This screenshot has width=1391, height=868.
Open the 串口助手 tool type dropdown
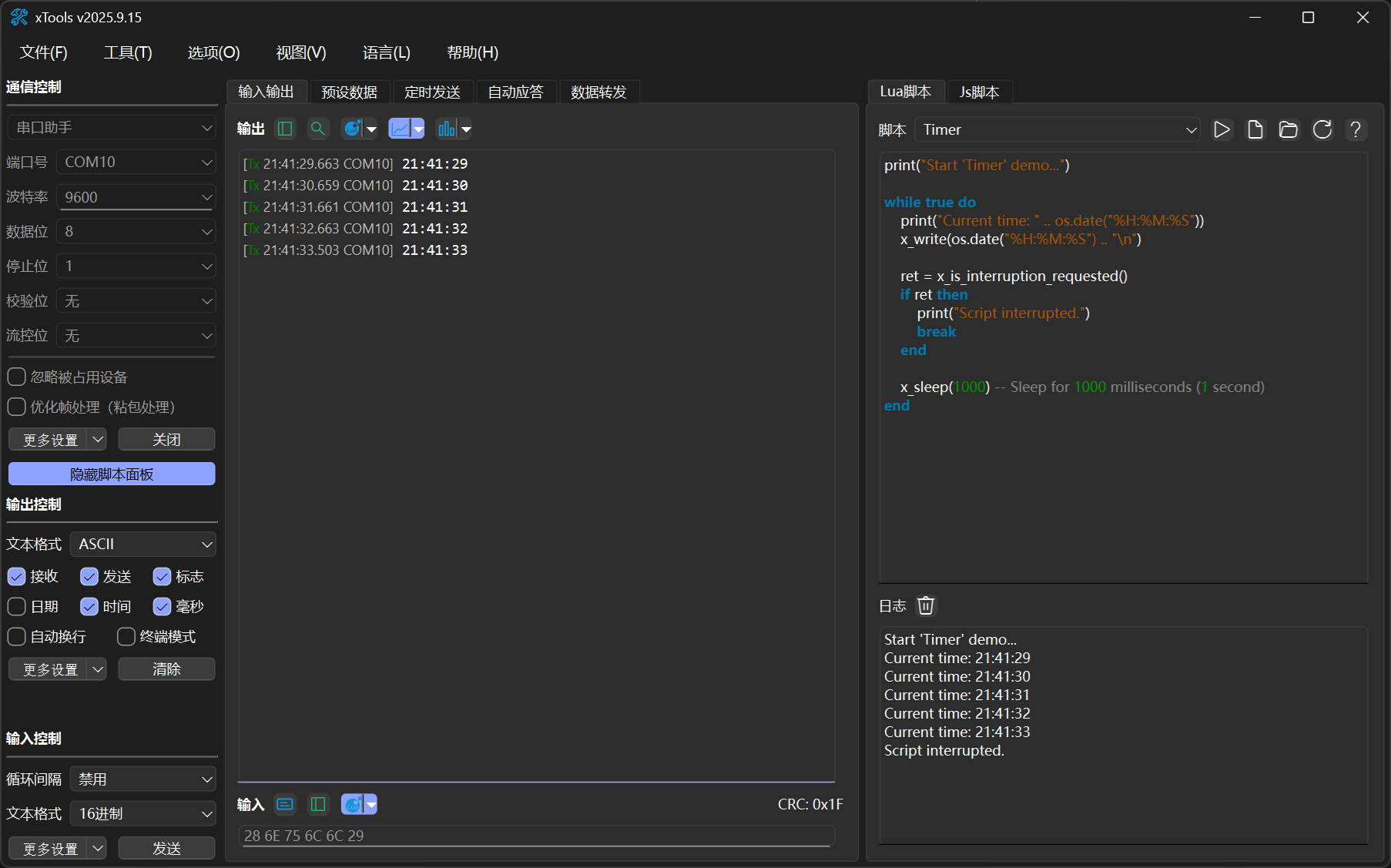click(x=112, y=128)
